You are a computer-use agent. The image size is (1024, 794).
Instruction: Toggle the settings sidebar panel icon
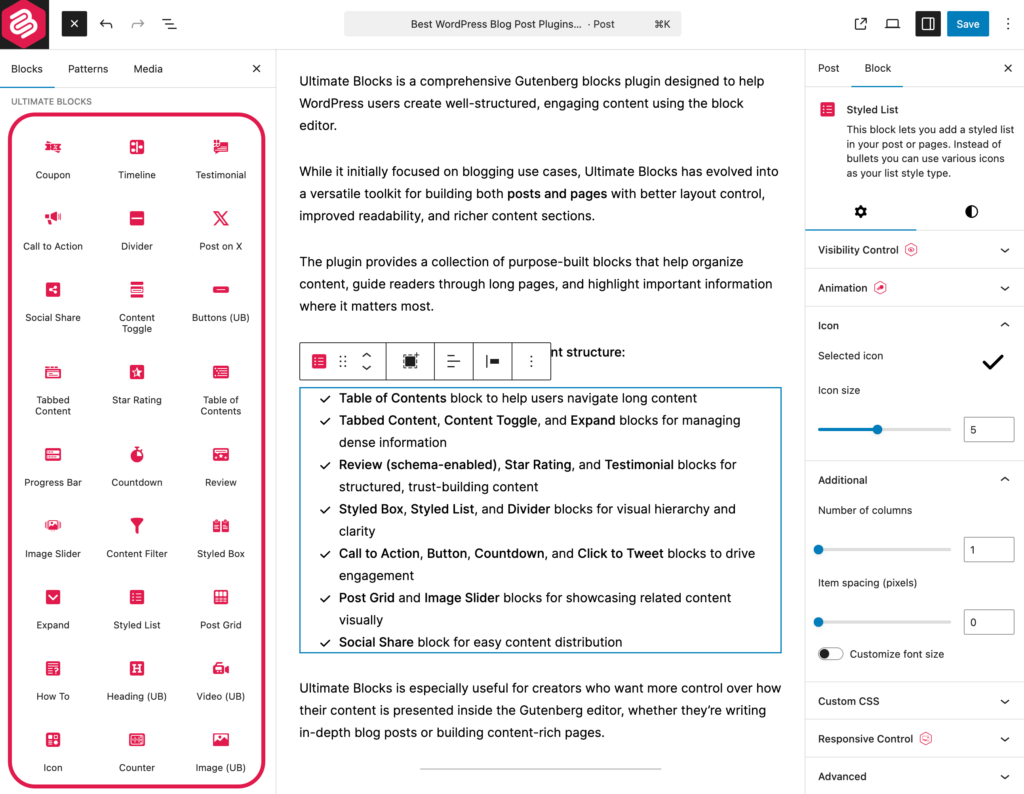point(928,24)
